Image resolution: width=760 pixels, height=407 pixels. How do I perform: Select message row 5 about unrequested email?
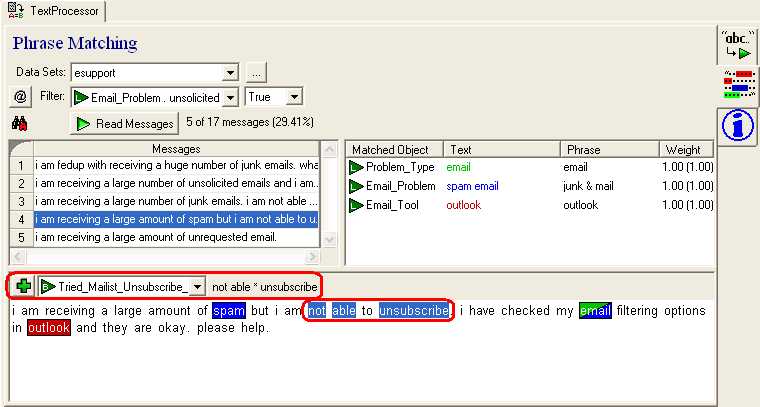pos(175,238)
